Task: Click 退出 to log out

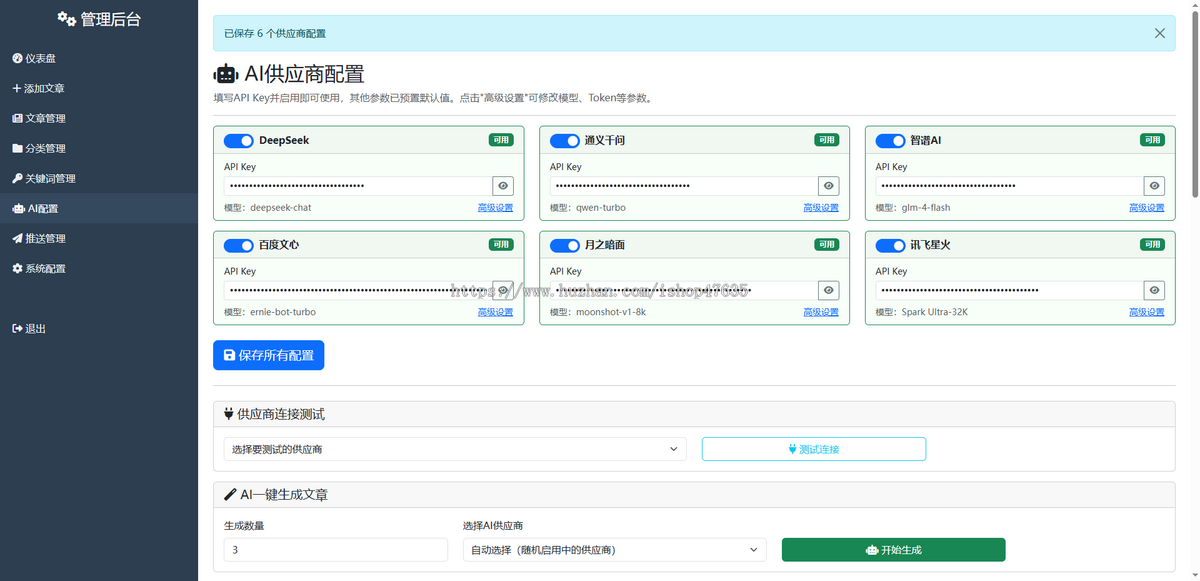Action: coord(99,328)
